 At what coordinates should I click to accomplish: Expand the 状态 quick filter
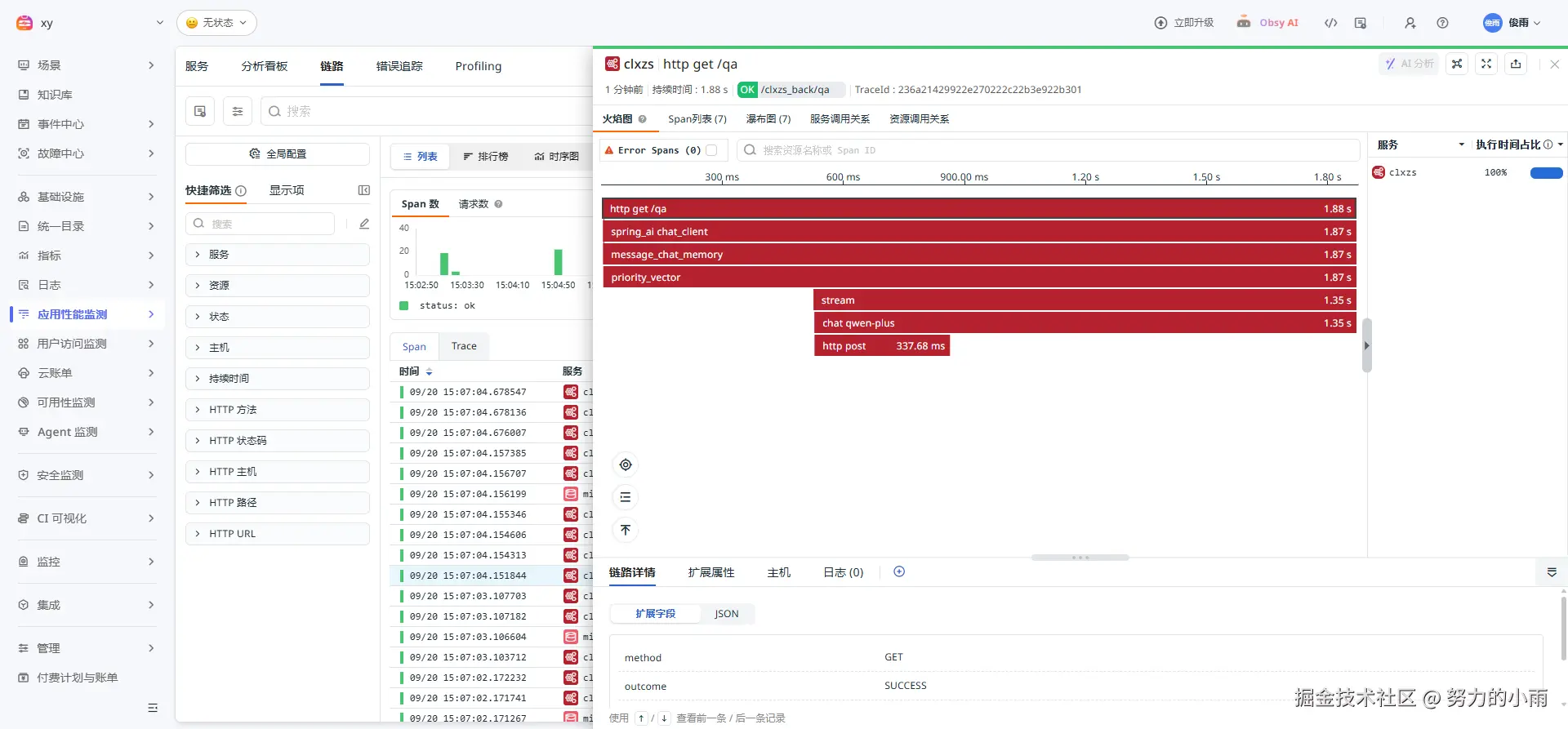pos(278,317)
